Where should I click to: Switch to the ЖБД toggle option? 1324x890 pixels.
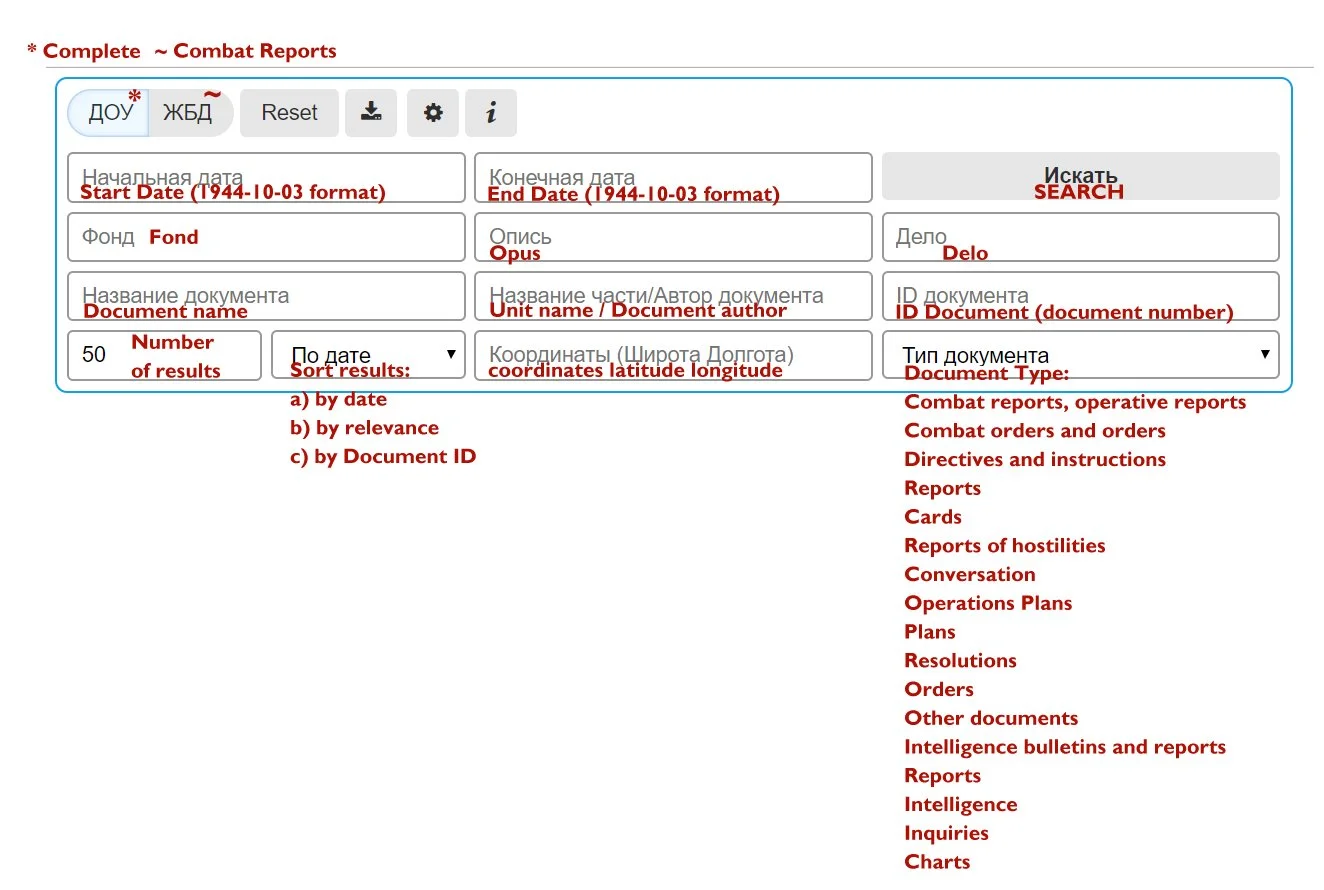[x=190, y=113]
